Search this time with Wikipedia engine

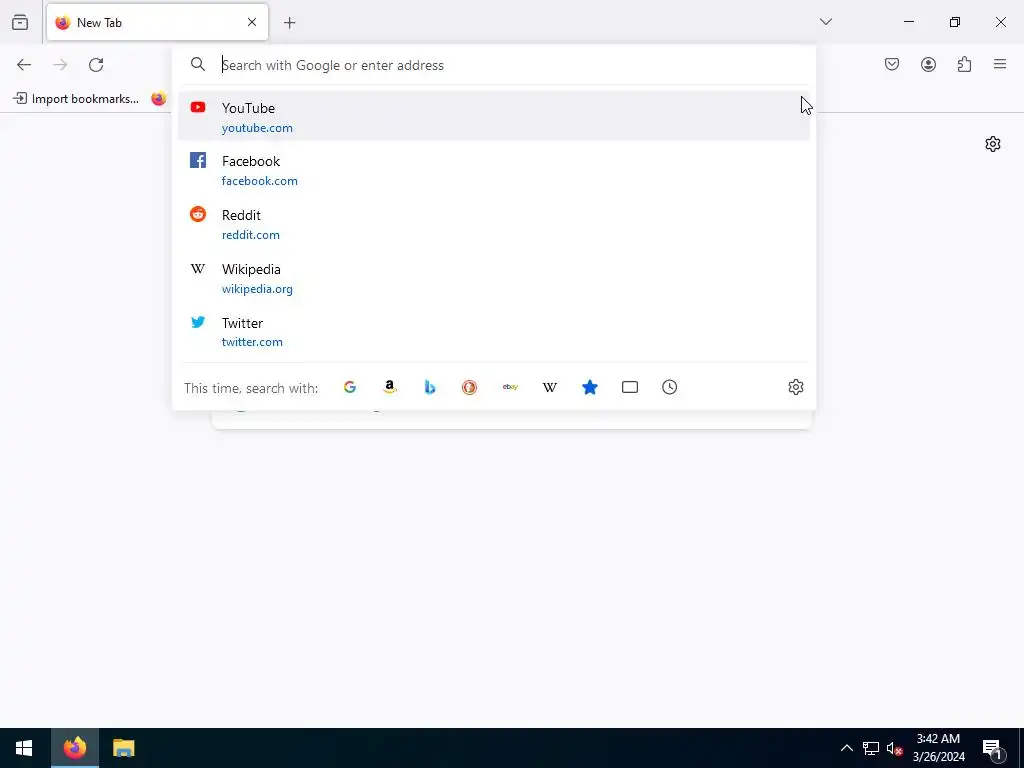[550, 387]
